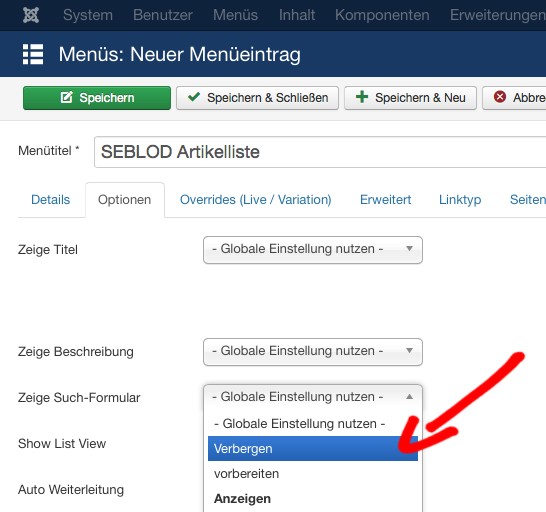Screen dimensions: 546x512
Task: Click into the Menütitel text field
Action: (x=320, y=152)
